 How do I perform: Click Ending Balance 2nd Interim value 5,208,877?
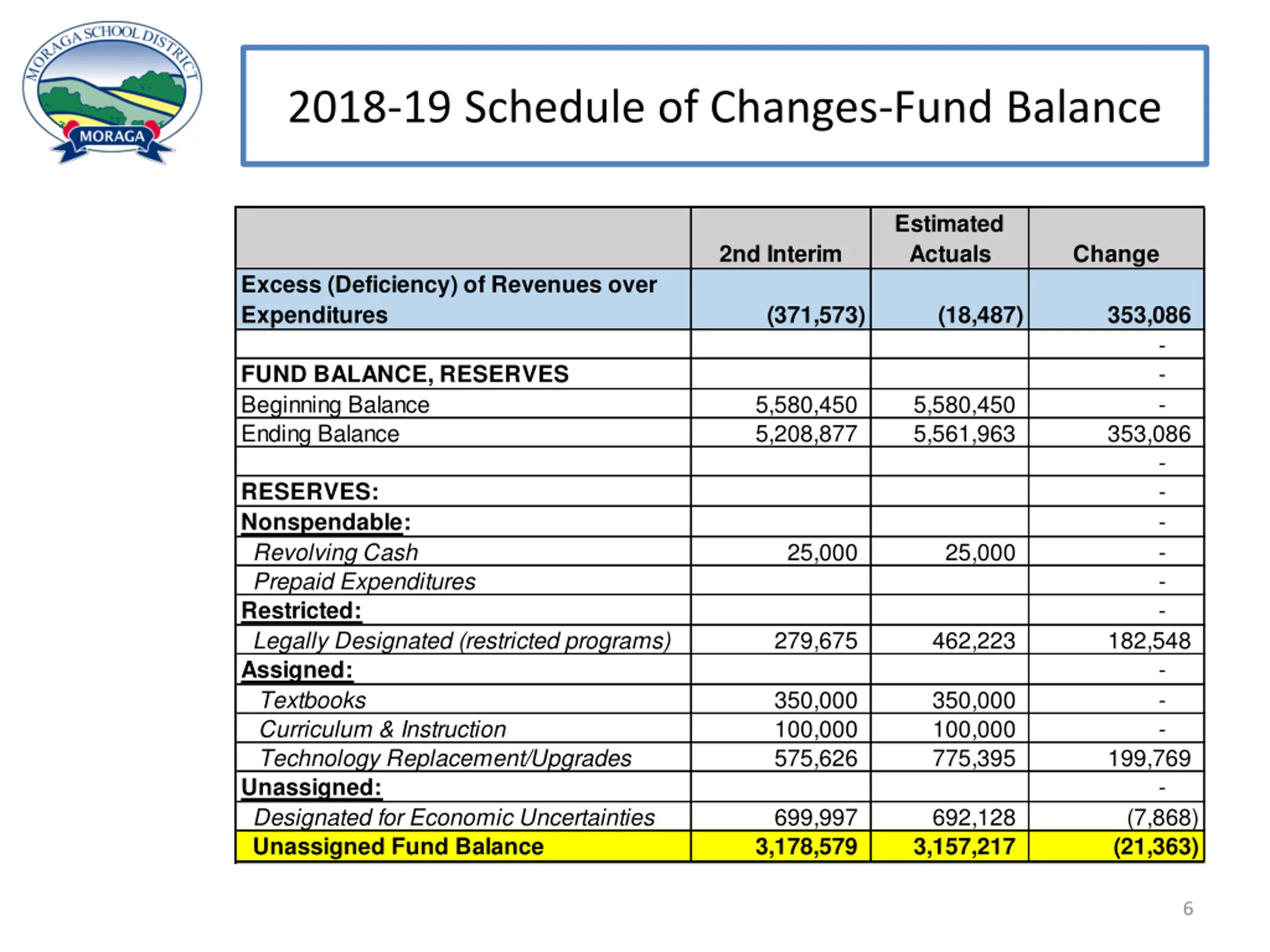tap(806, 434)
